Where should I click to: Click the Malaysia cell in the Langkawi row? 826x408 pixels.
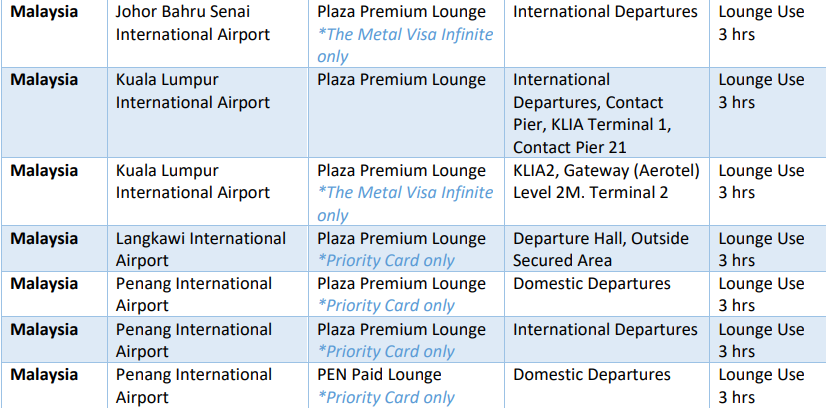pos(54,248)
